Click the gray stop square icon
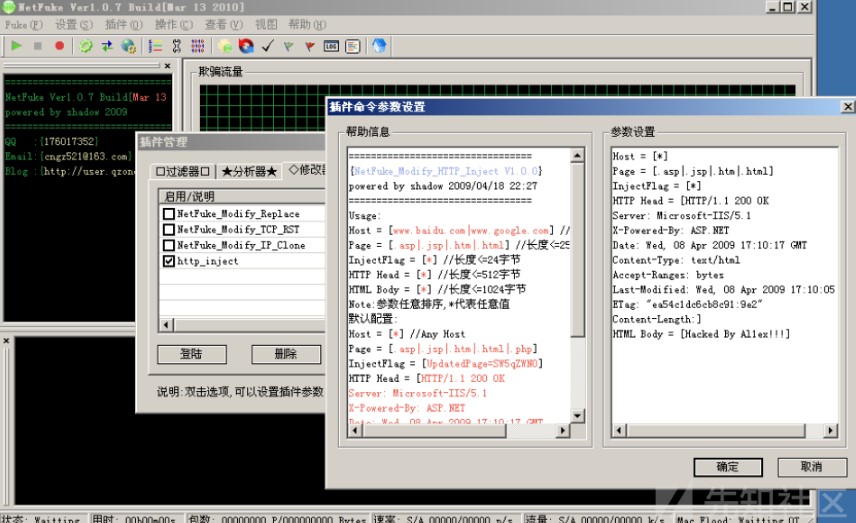856x523 pixels. point(38,46)
